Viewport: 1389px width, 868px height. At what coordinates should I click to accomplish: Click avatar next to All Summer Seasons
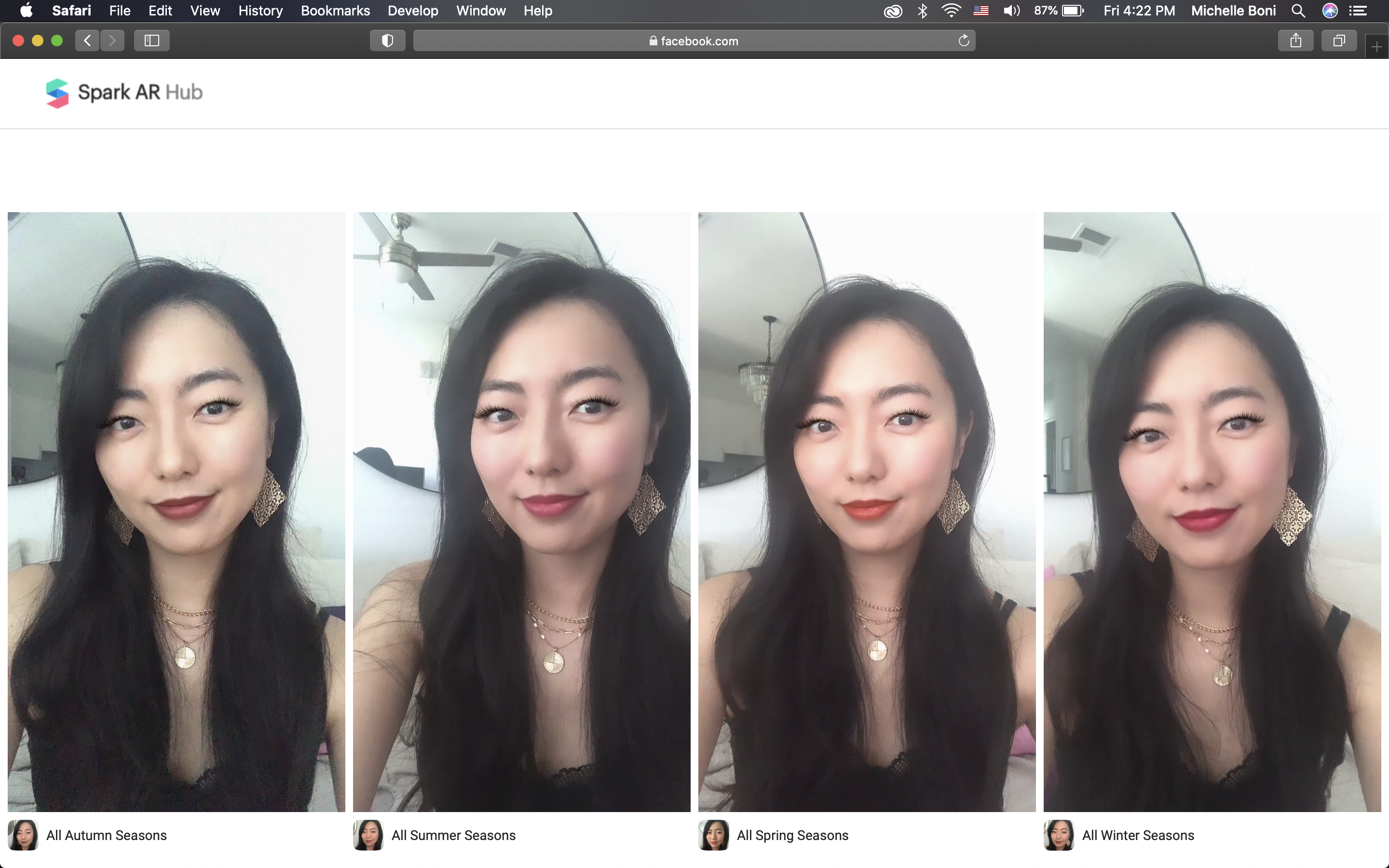368,835
